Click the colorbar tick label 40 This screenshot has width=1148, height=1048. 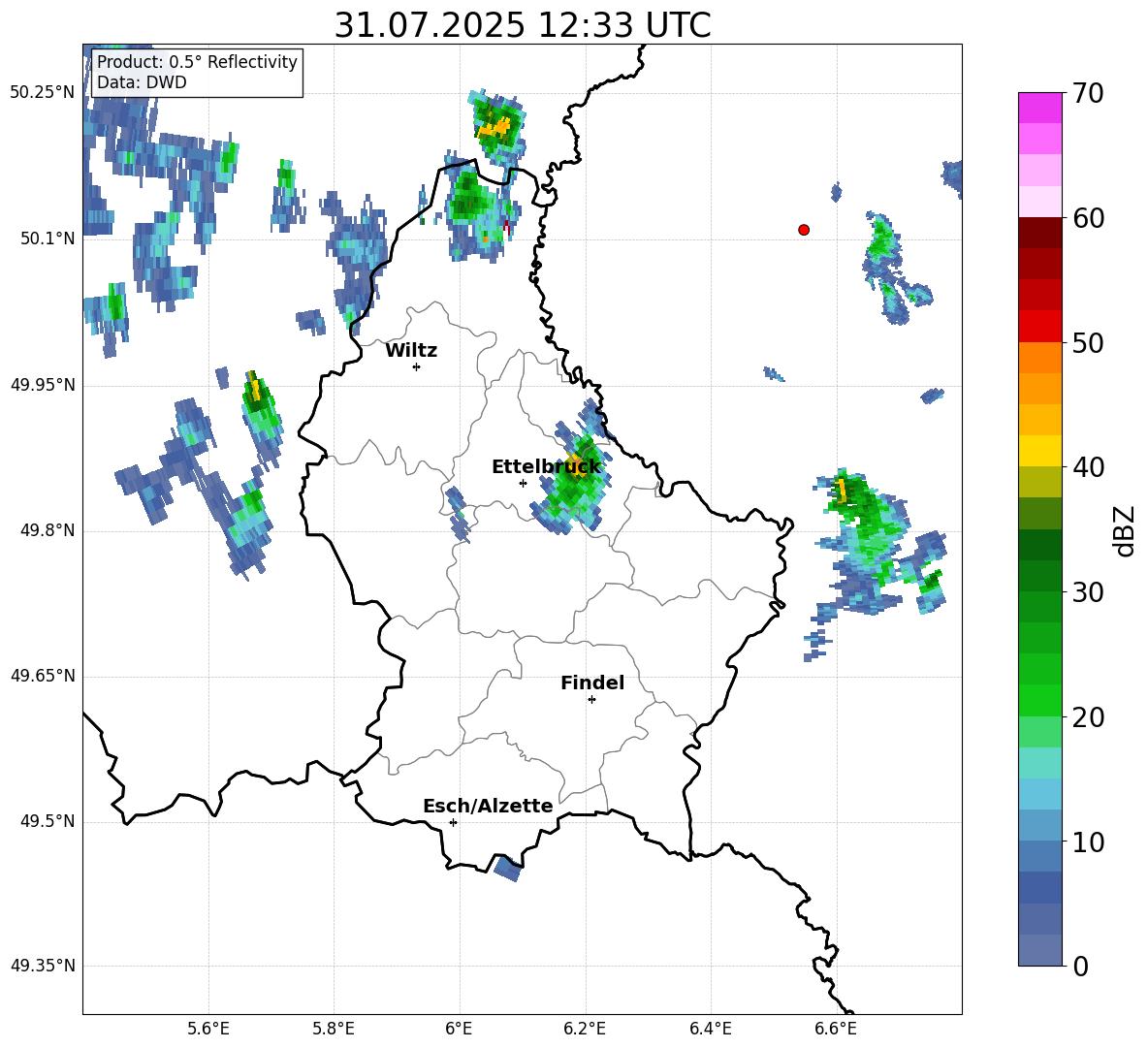click(x=1087, y=467)
